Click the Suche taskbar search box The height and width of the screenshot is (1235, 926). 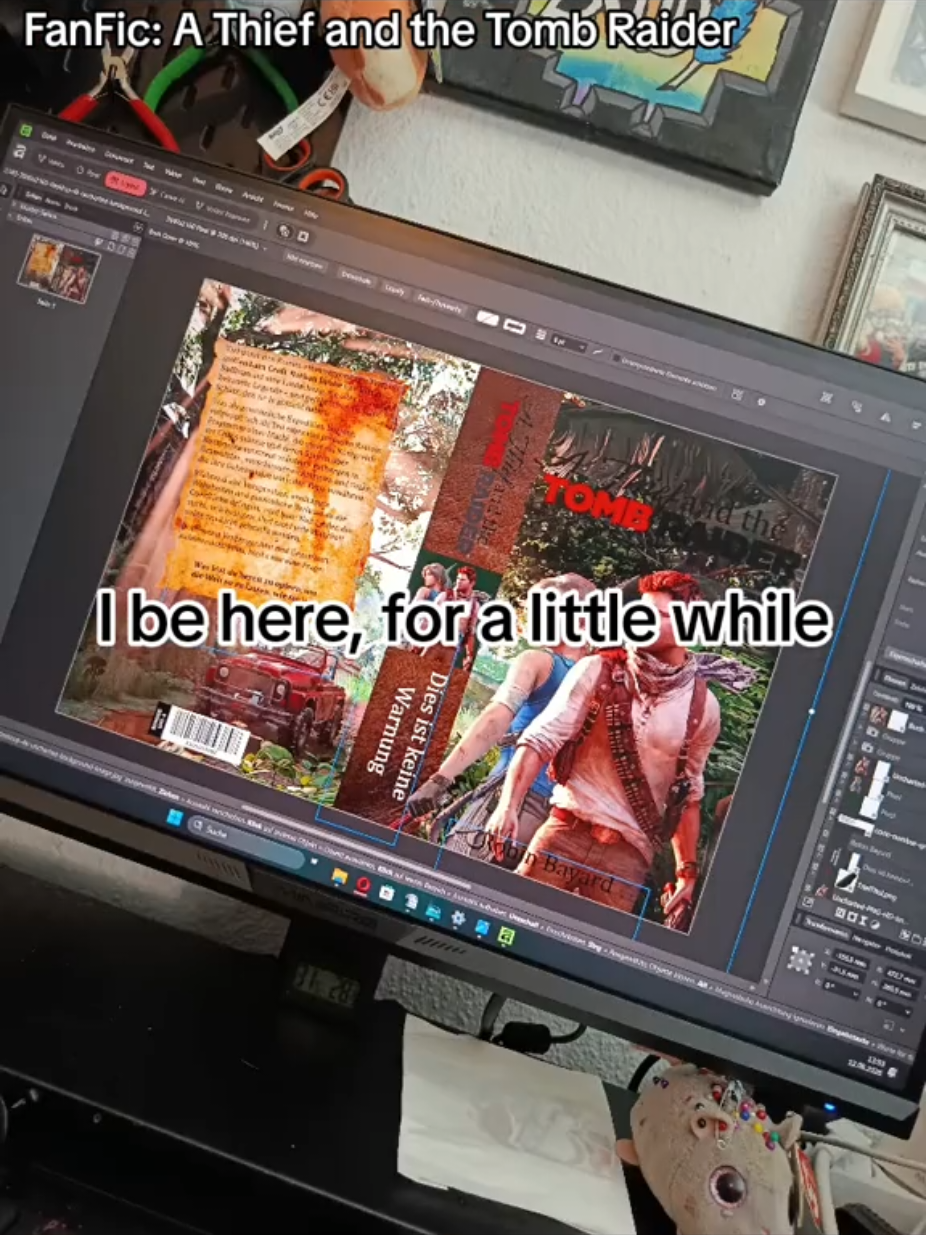point(245,843)
